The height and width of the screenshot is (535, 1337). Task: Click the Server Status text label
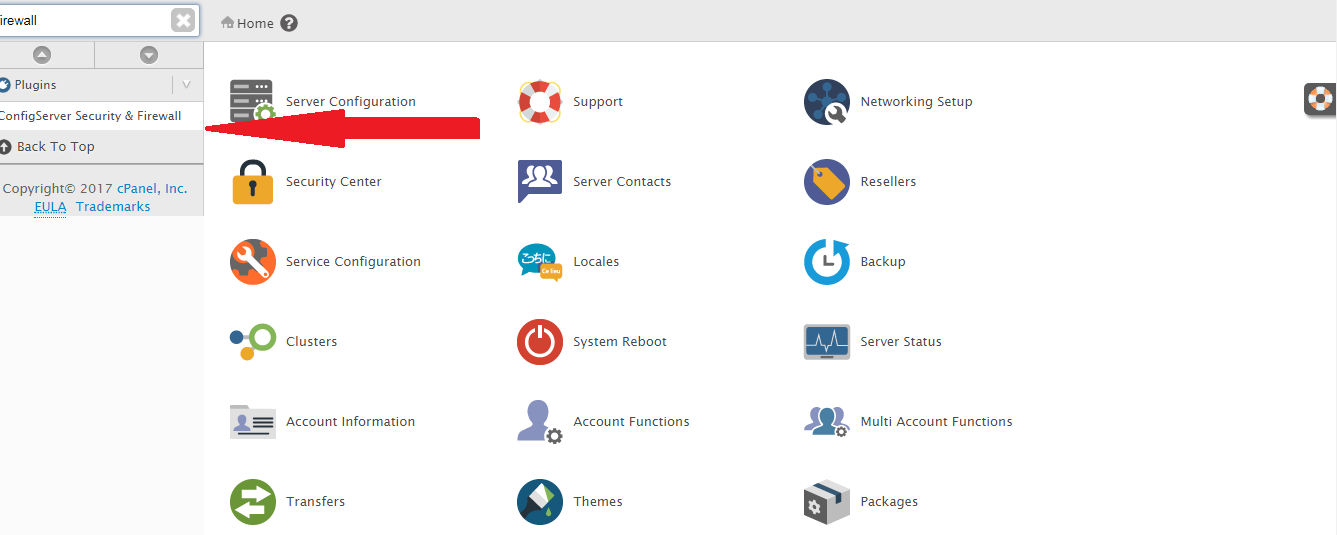coord(901,342)
